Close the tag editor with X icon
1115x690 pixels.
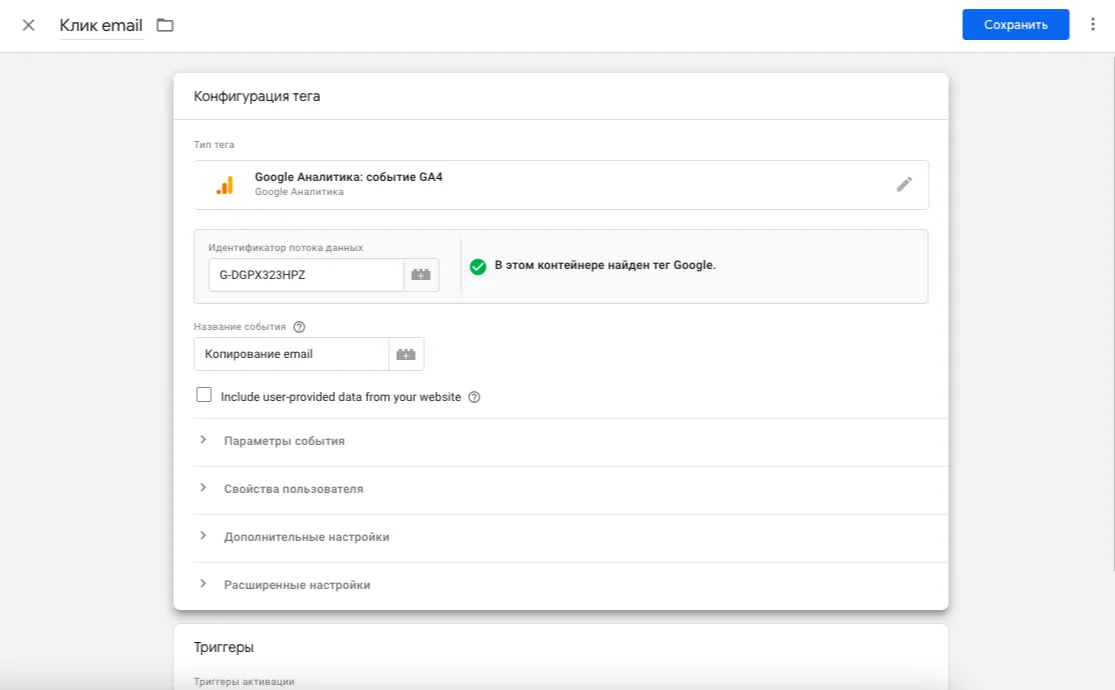click(28, 25)
